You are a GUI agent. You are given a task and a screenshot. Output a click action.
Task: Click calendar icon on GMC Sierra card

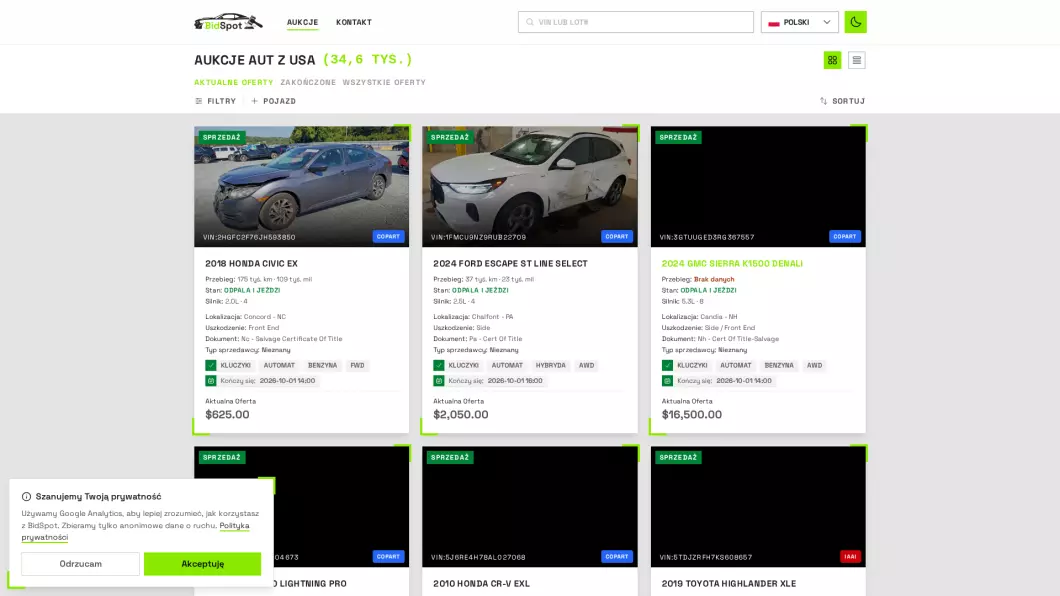(x=667, y=381)
